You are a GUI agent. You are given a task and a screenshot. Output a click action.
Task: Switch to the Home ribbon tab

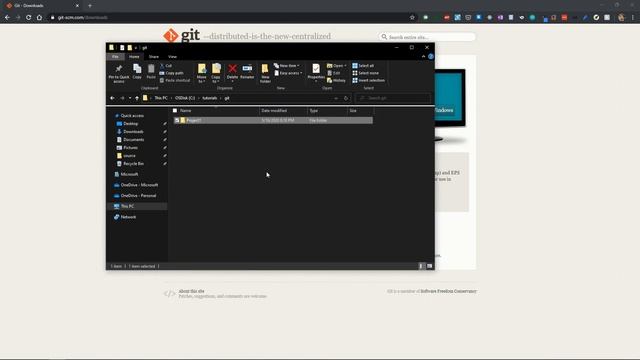point(134,57)
